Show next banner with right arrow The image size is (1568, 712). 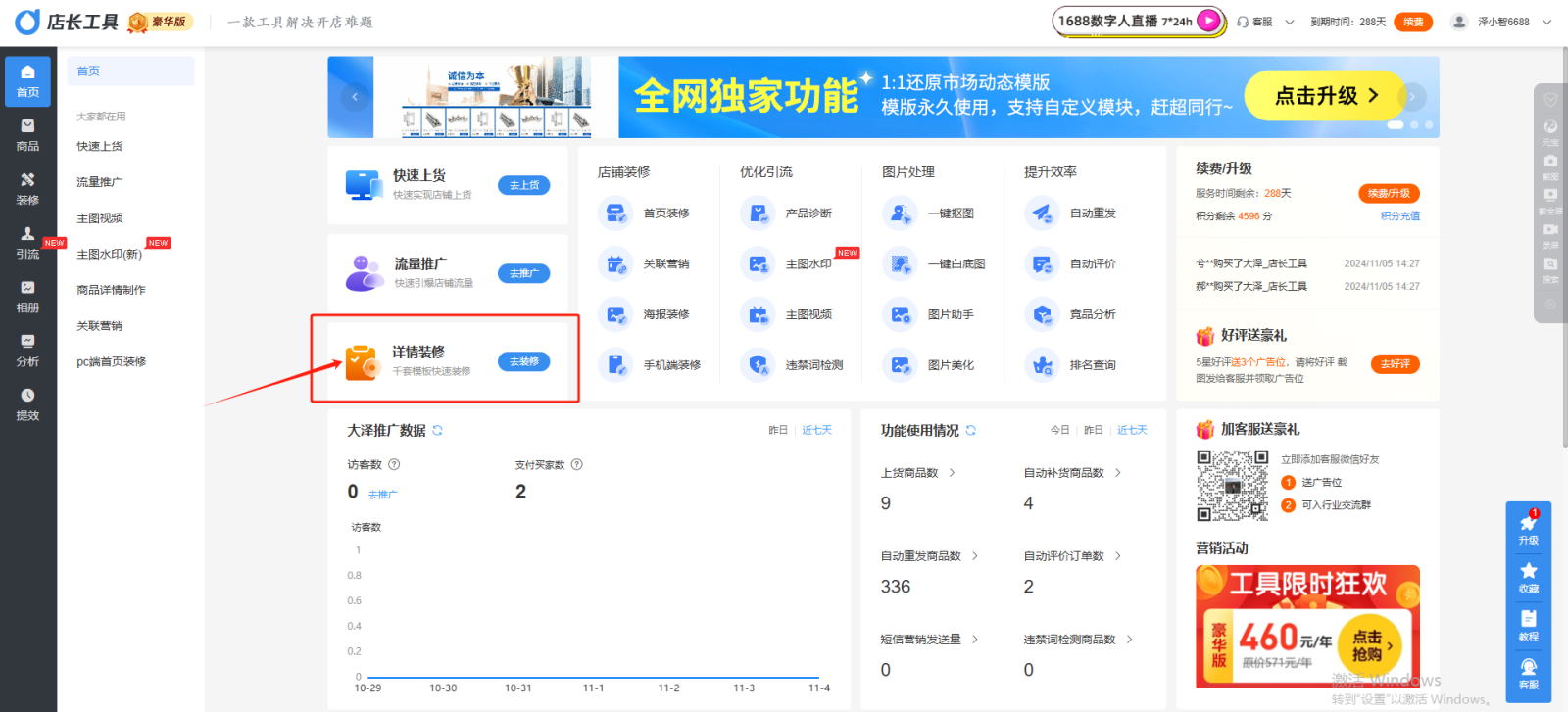point(1412,96)
